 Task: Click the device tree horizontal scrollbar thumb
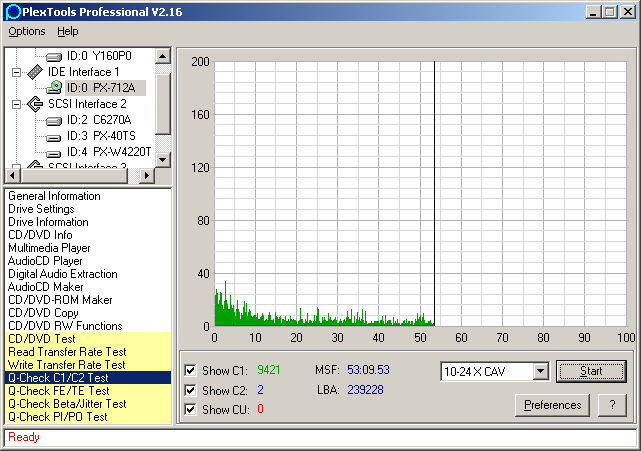(x=74, y=176)
